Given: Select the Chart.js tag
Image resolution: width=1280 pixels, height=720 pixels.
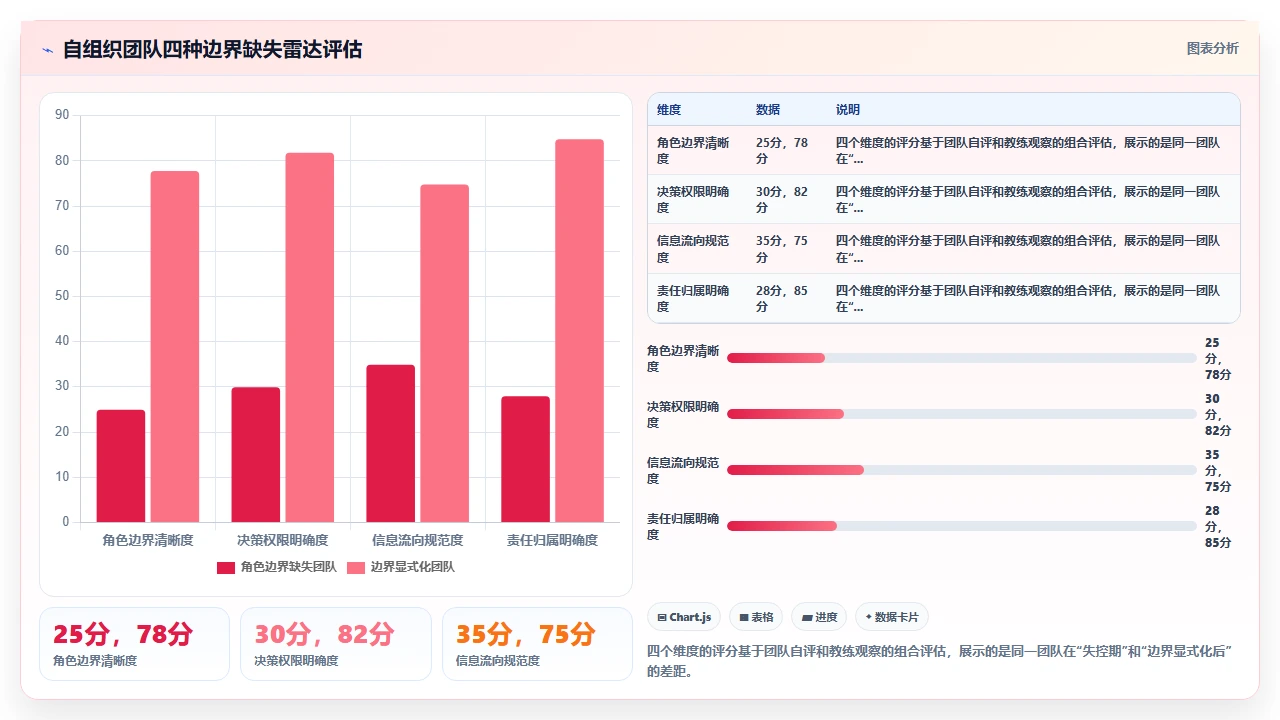Looking at the screenshot, I should coord(684,617).
